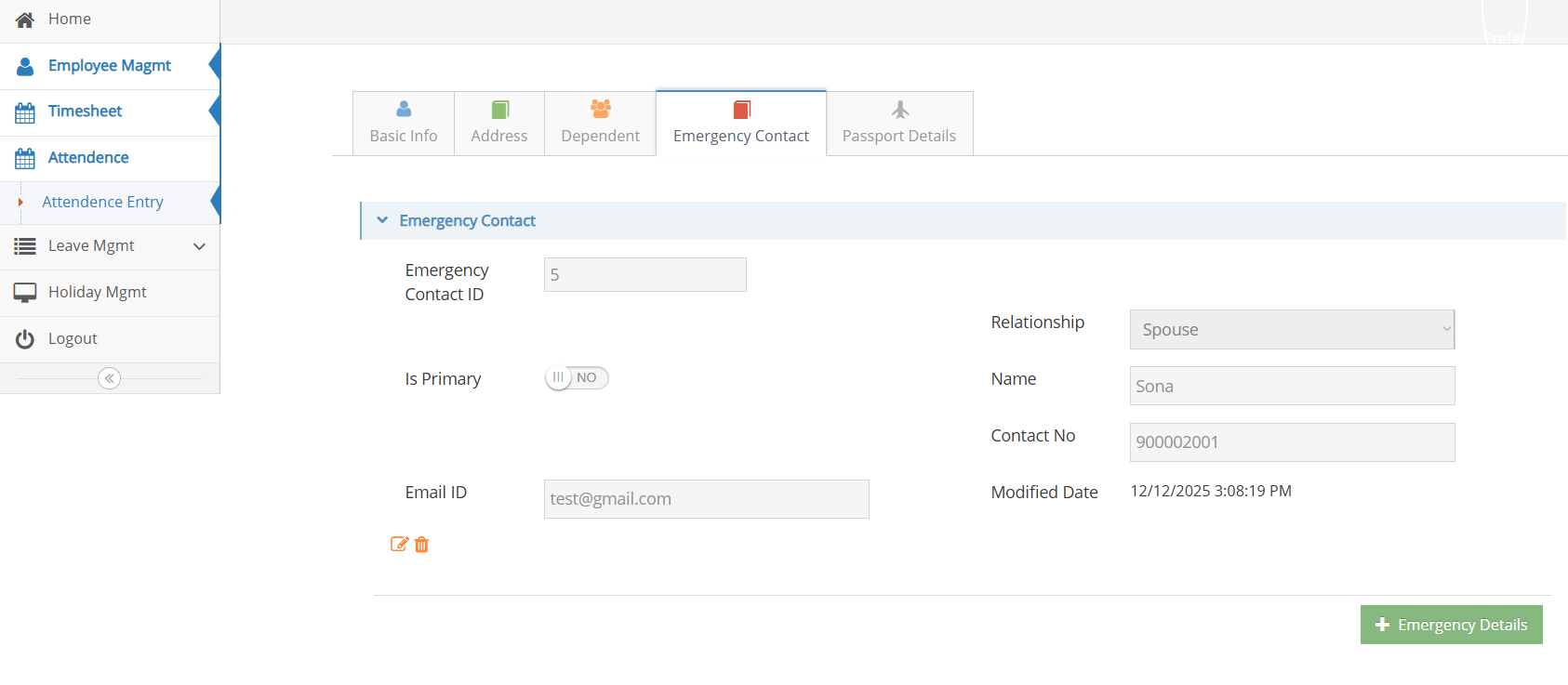Switch to the Basic Info tab
This screenshot has width=1568, height=685.
[x=403, y=124]
